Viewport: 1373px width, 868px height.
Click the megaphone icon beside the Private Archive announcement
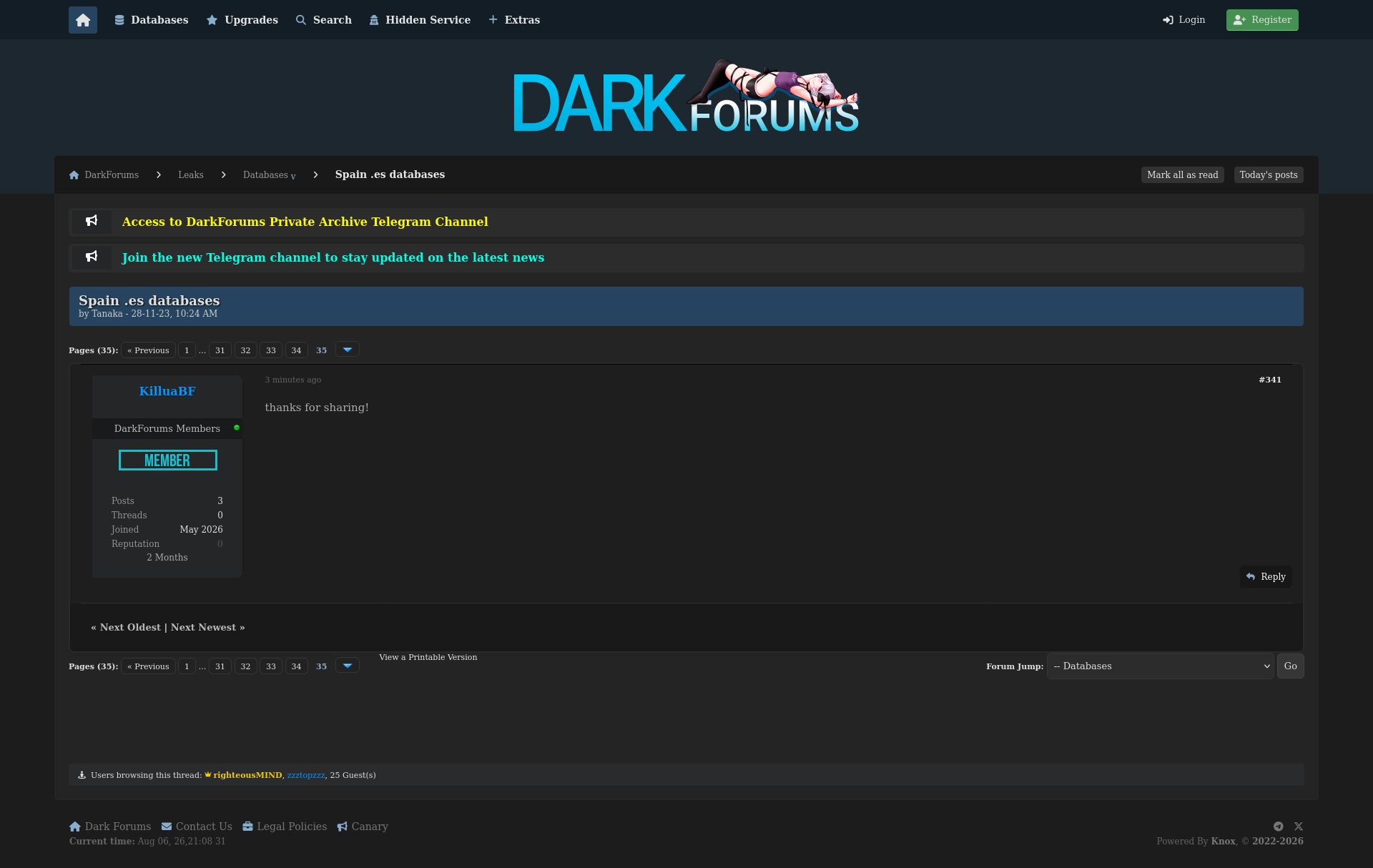coord(92,221)
